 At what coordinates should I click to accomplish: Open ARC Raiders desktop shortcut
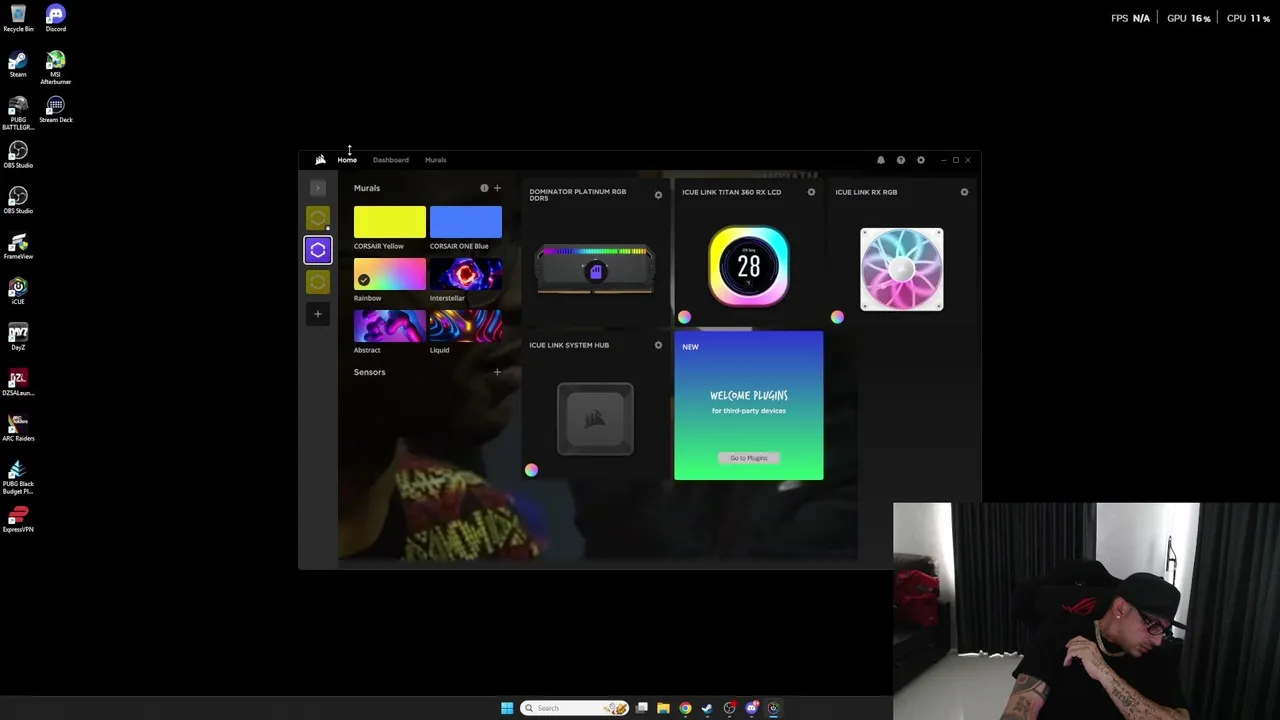tap(18, 427)
